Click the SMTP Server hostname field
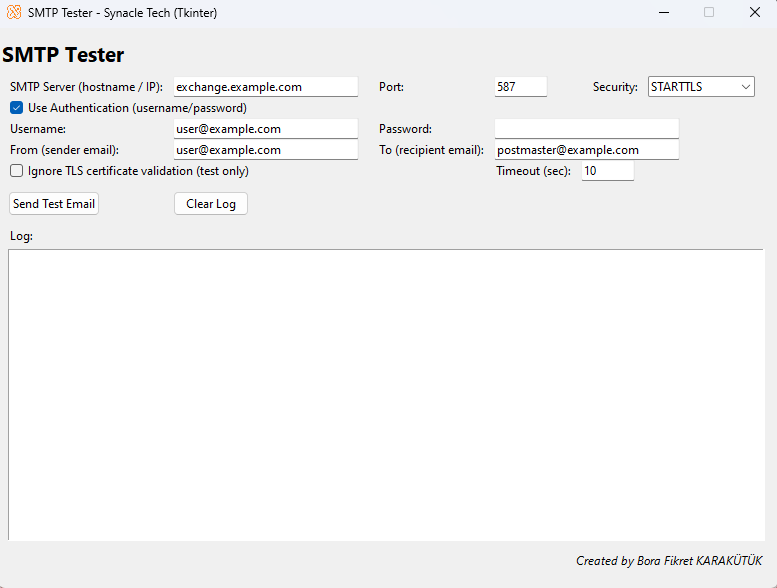Viewport: 777px width, 588px height. (x=265, y=87)
